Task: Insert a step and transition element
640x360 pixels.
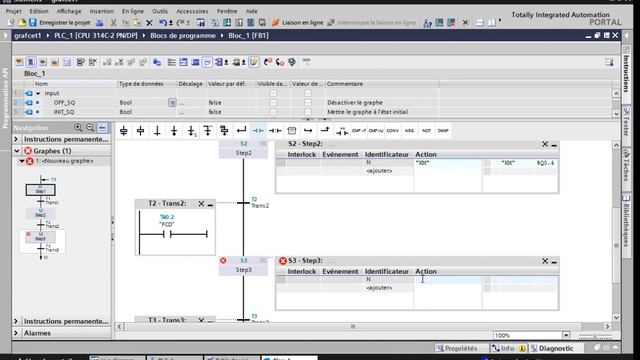Action: [124, 131]
